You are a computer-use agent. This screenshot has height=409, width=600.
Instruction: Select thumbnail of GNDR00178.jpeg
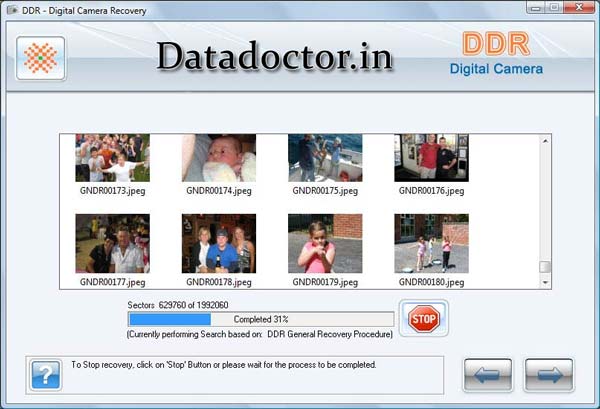[219, 243]
